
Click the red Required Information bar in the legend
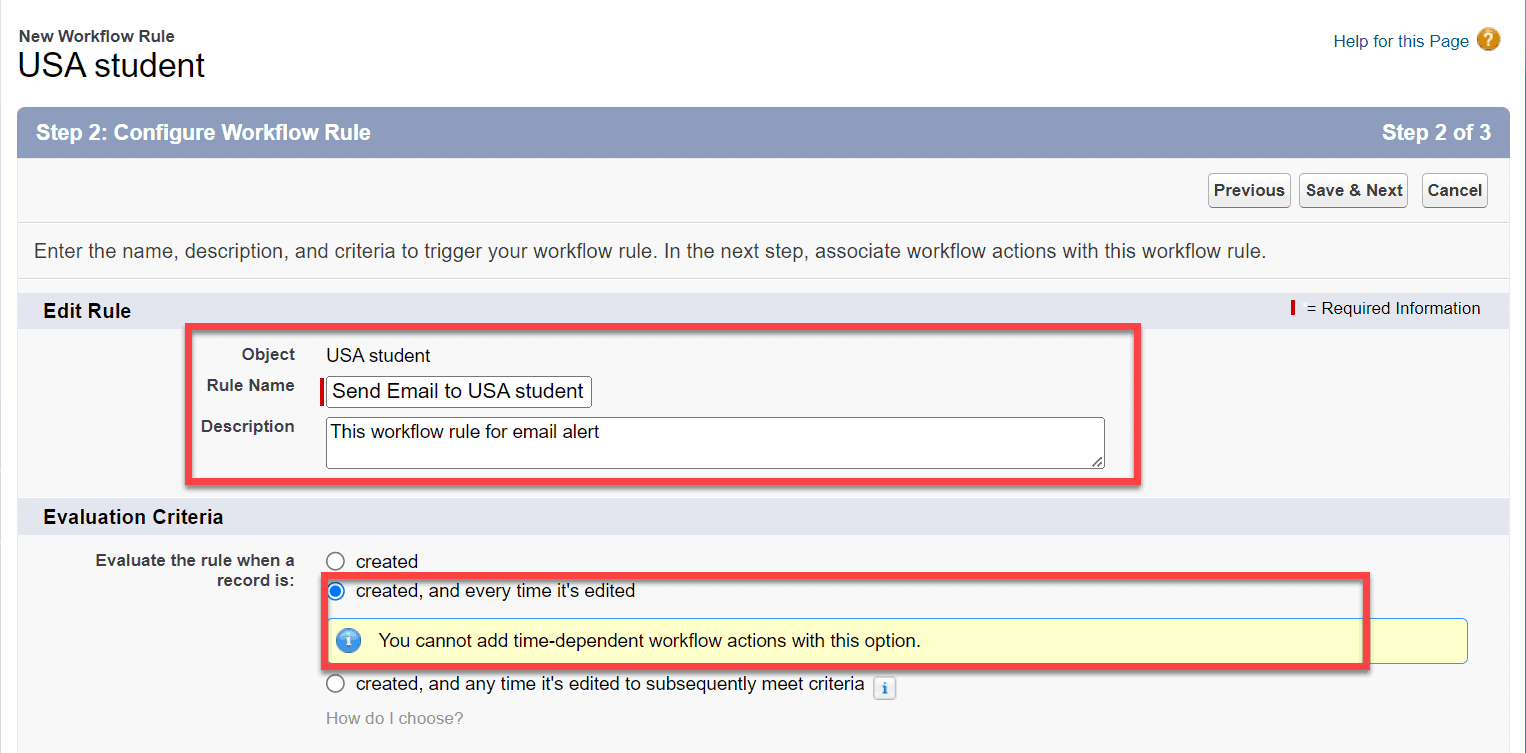pos(1292,308)
